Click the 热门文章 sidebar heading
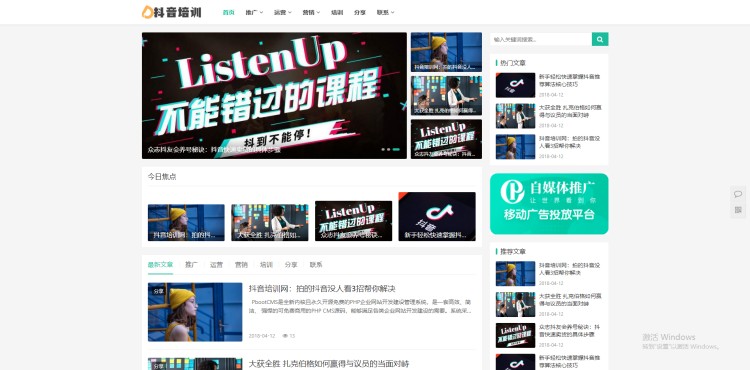The height and width of the screenshot is (370, 750). 513,63
